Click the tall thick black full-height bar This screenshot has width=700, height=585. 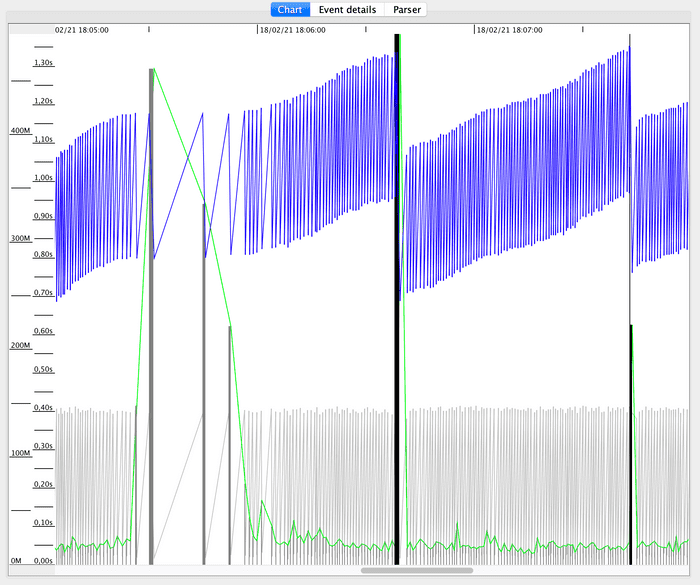(x=397, y=300)
